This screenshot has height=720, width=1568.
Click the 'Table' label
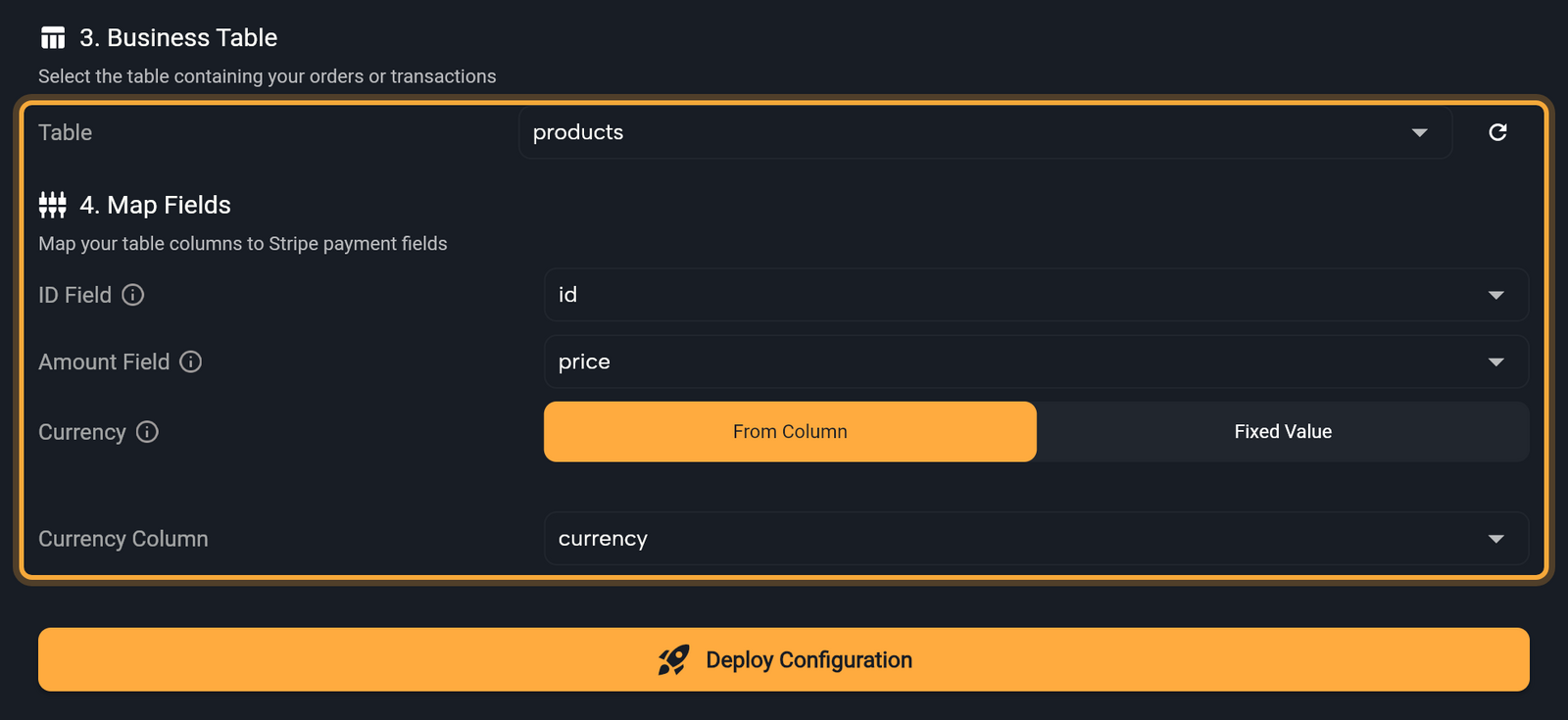[65, 132]
